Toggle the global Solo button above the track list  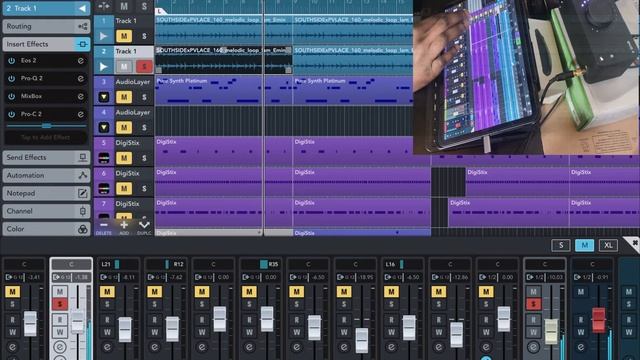pyautogui.click(x=144, y=6)
